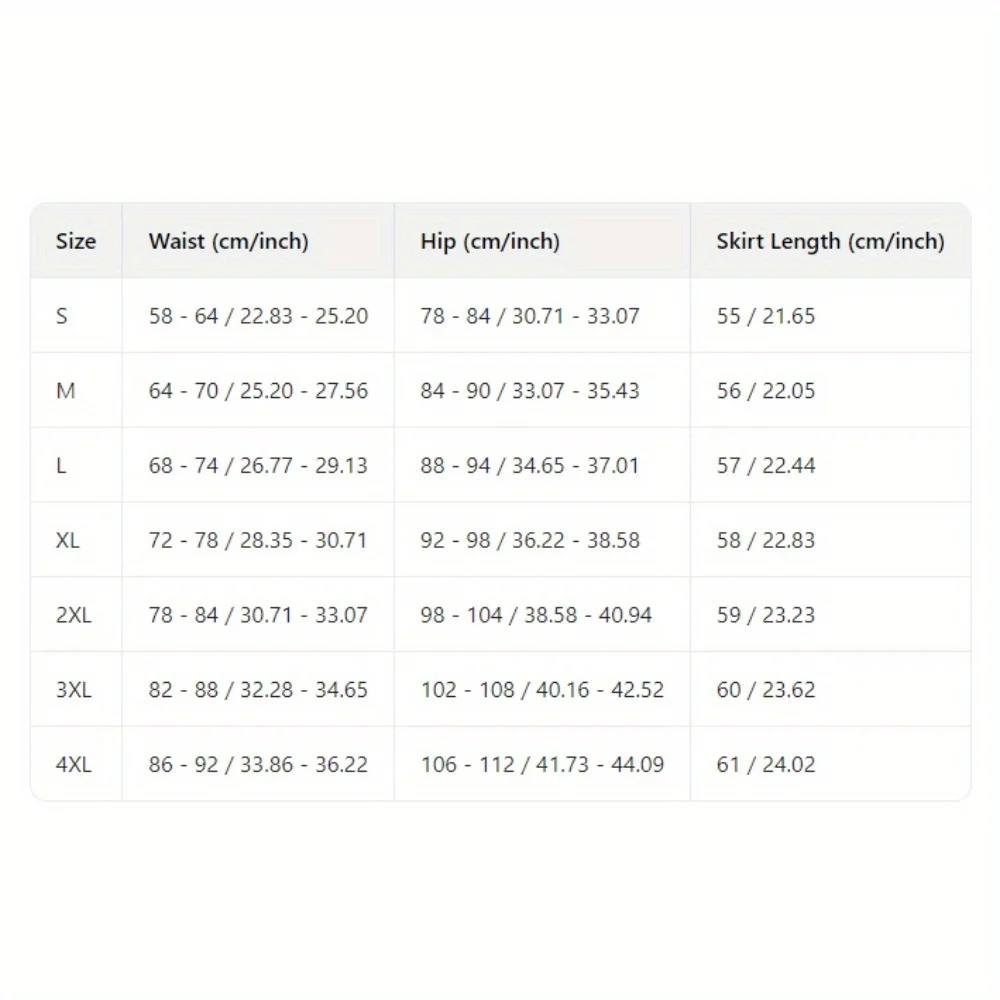
Task: Select the S size row label
Action: click(x=62, y=316)
